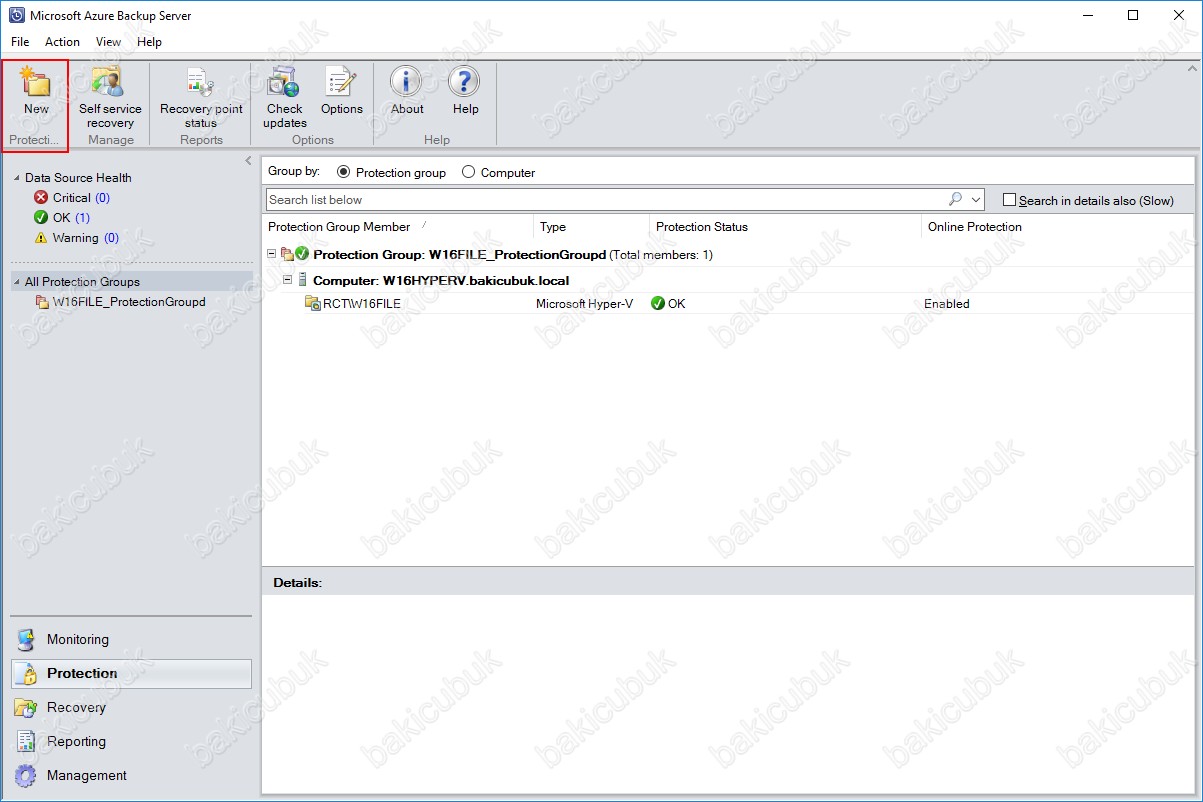Viewport: 1203px width, 802px height.
Task: Open the Help menu
Action: (150, 42)
